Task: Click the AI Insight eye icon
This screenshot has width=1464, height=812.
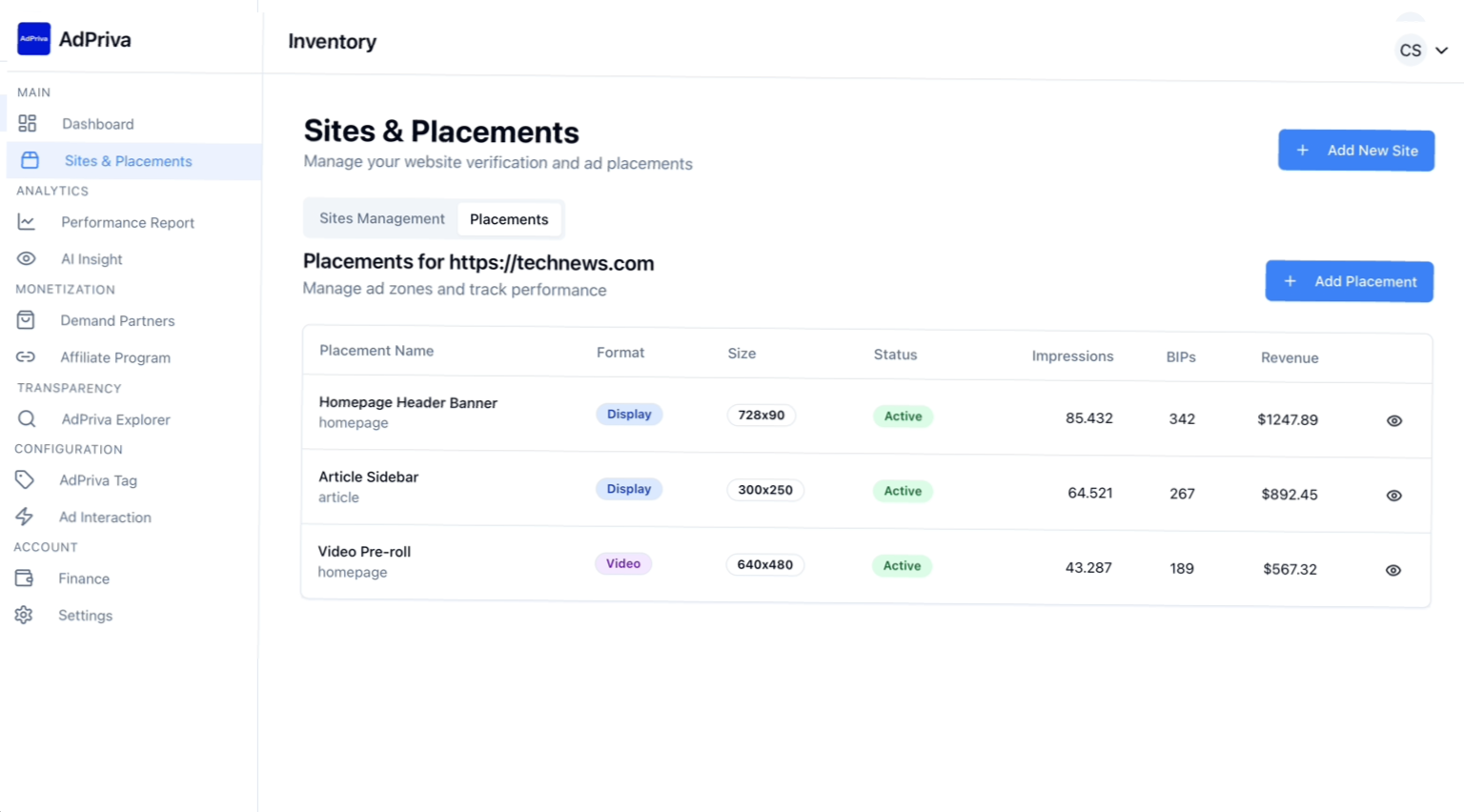Action: pyautogui.click(x=27, y=259)
